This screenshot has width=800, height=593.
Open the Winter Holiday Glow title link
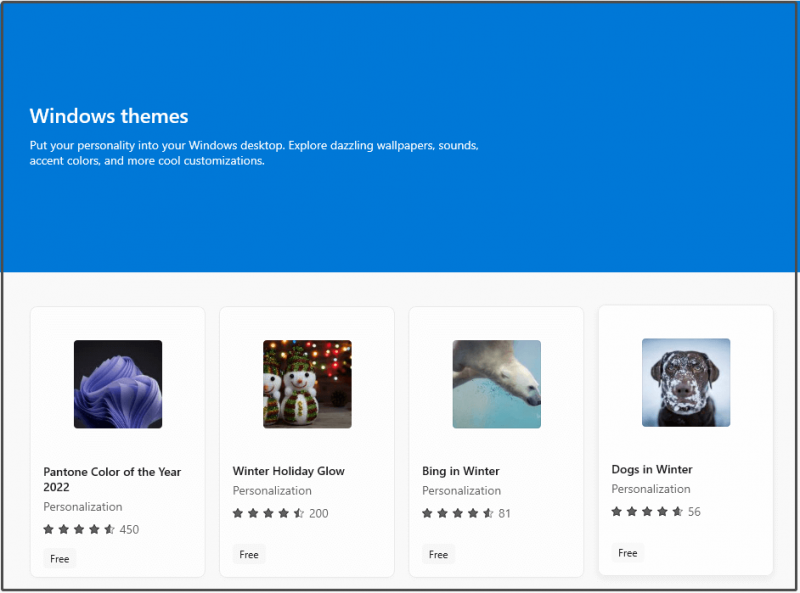tap(289, 471)
